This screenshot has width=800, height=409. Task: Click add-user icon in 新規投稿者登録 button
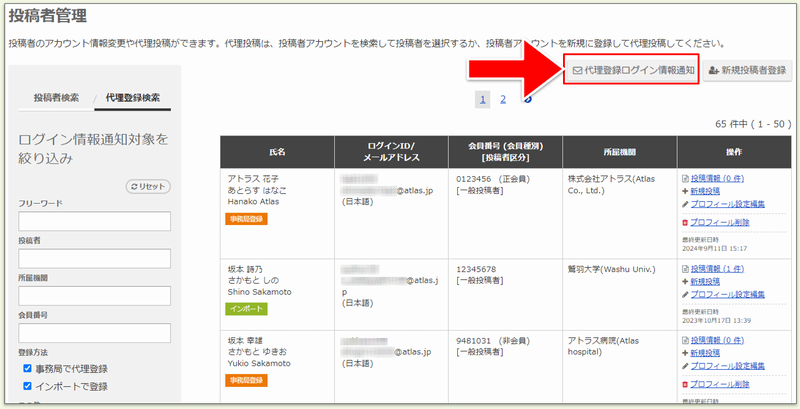click(x=714, y=71)
